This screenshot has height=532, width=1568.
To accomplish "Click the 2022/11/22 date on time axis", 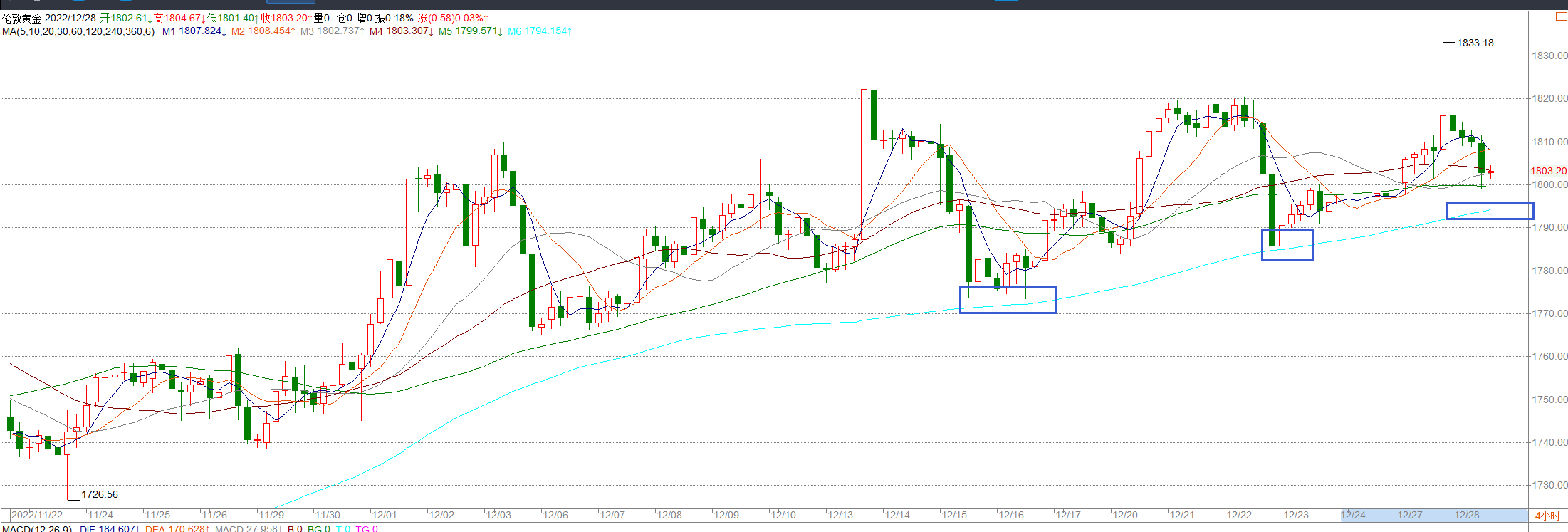I will (37, 515).
